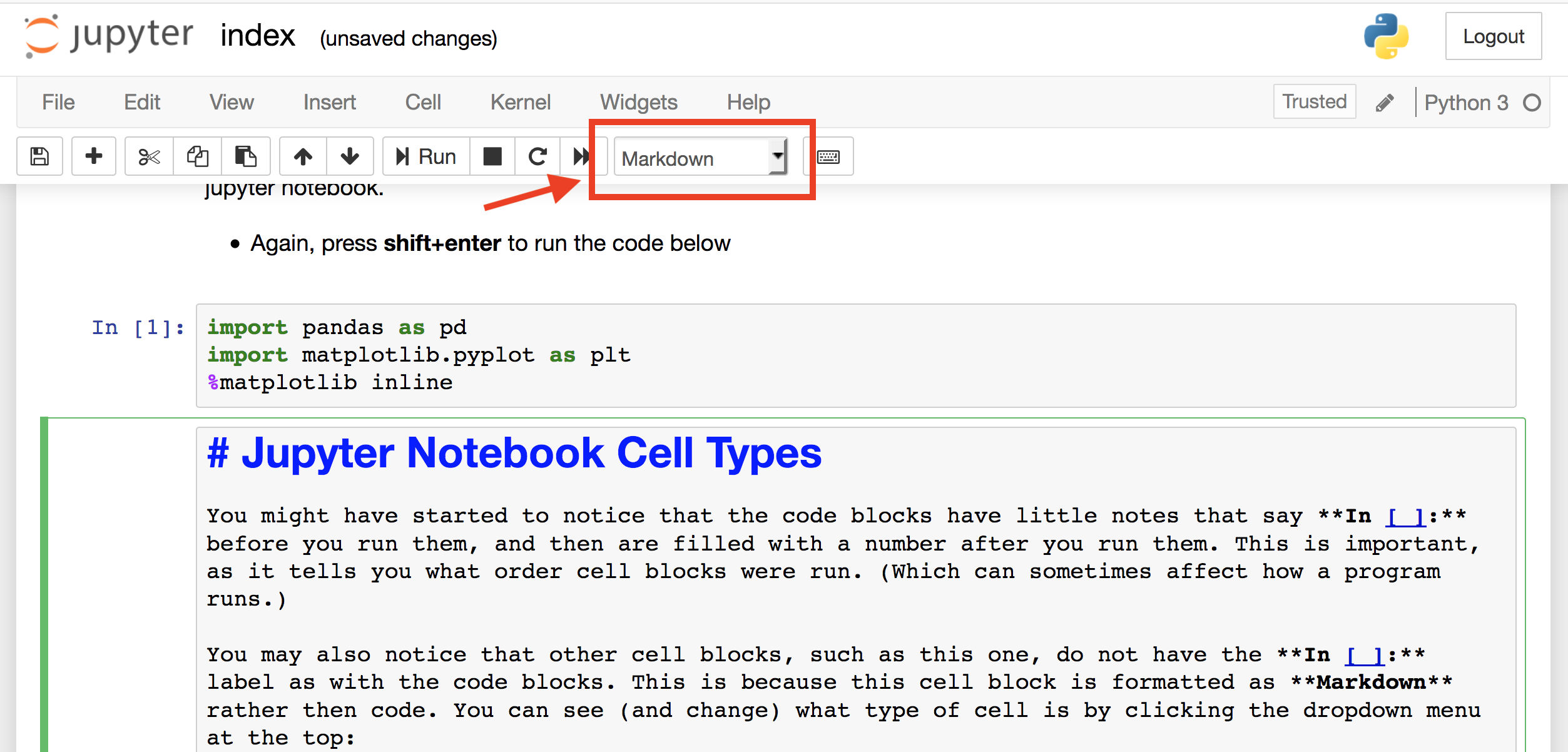Copy selected cells with the copy icon

point(198,156)
